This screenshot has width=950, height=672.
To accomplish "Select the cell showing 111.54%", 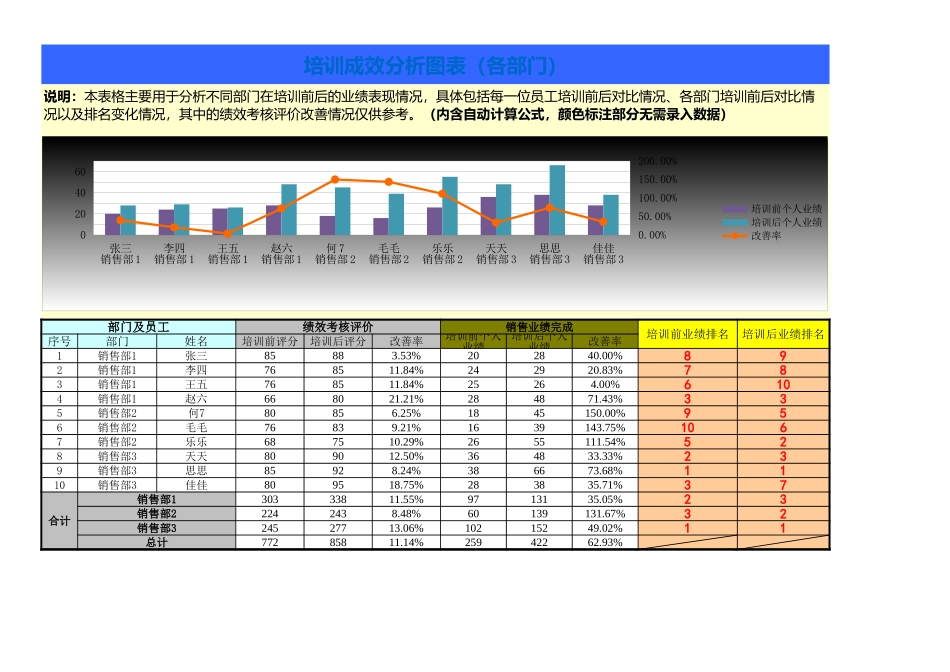I will click(x=605, y=442).
